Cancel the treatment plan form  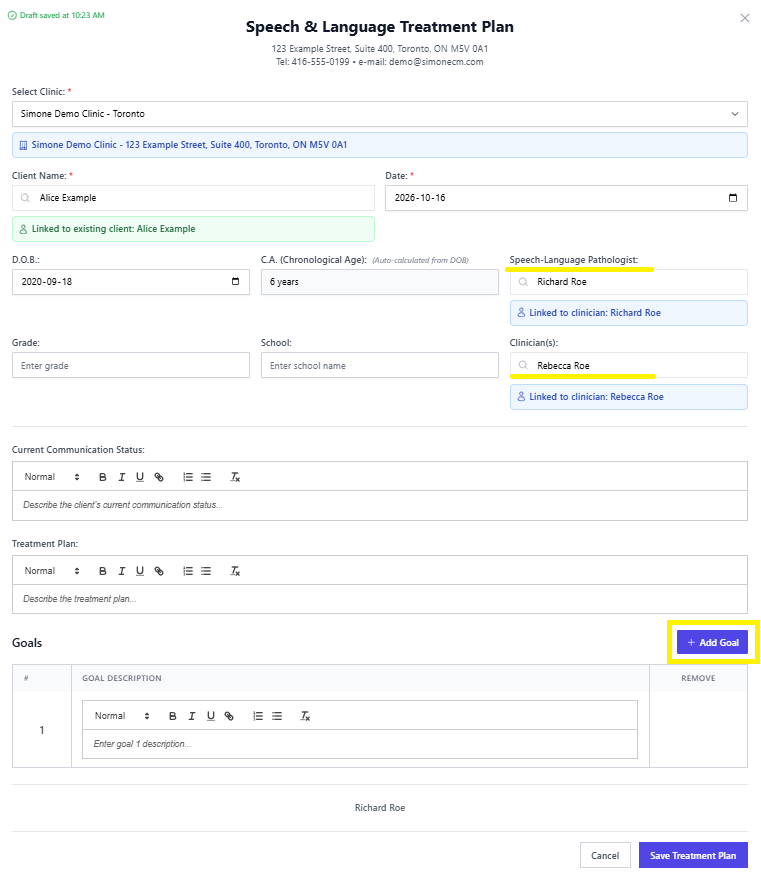605,856
